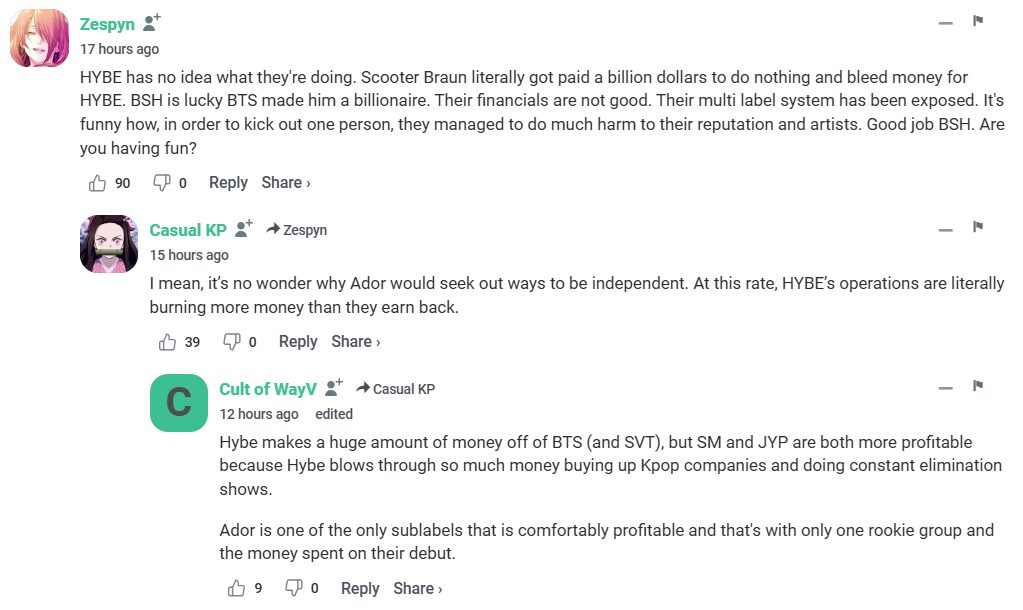The height and width of the screenshot is (610, 1023).
Task: Downvote Casual KP's comment
Action: click(x=231, y=342)
